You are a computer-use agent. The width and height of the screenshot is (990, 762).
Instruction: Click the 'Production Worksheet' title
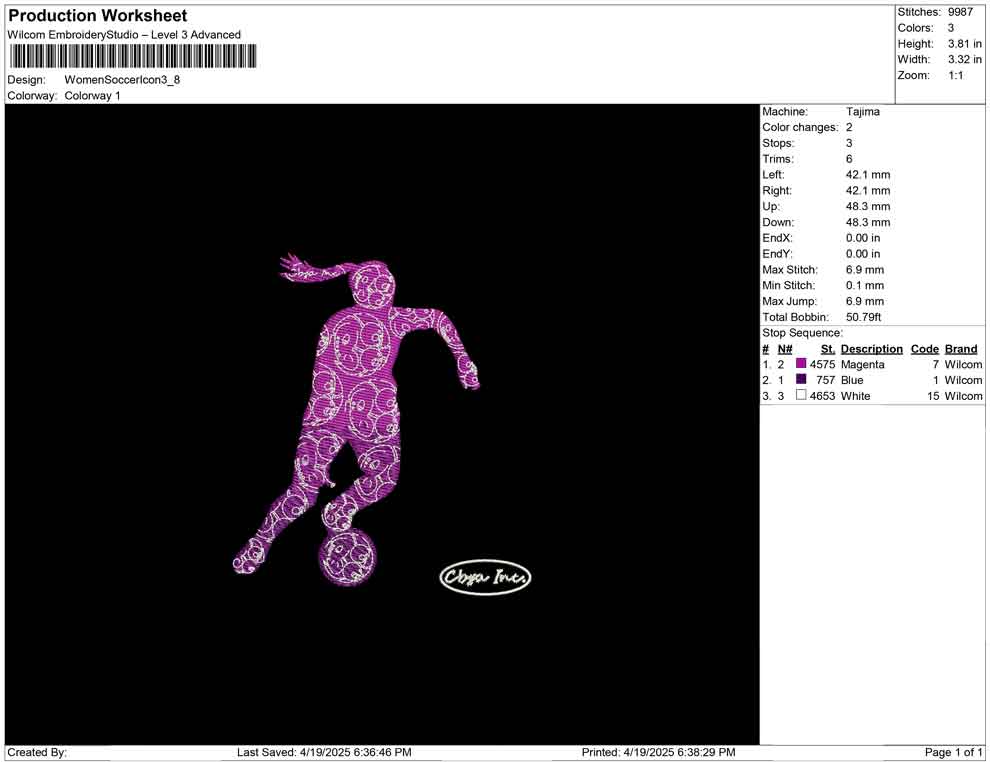[98, 16]
